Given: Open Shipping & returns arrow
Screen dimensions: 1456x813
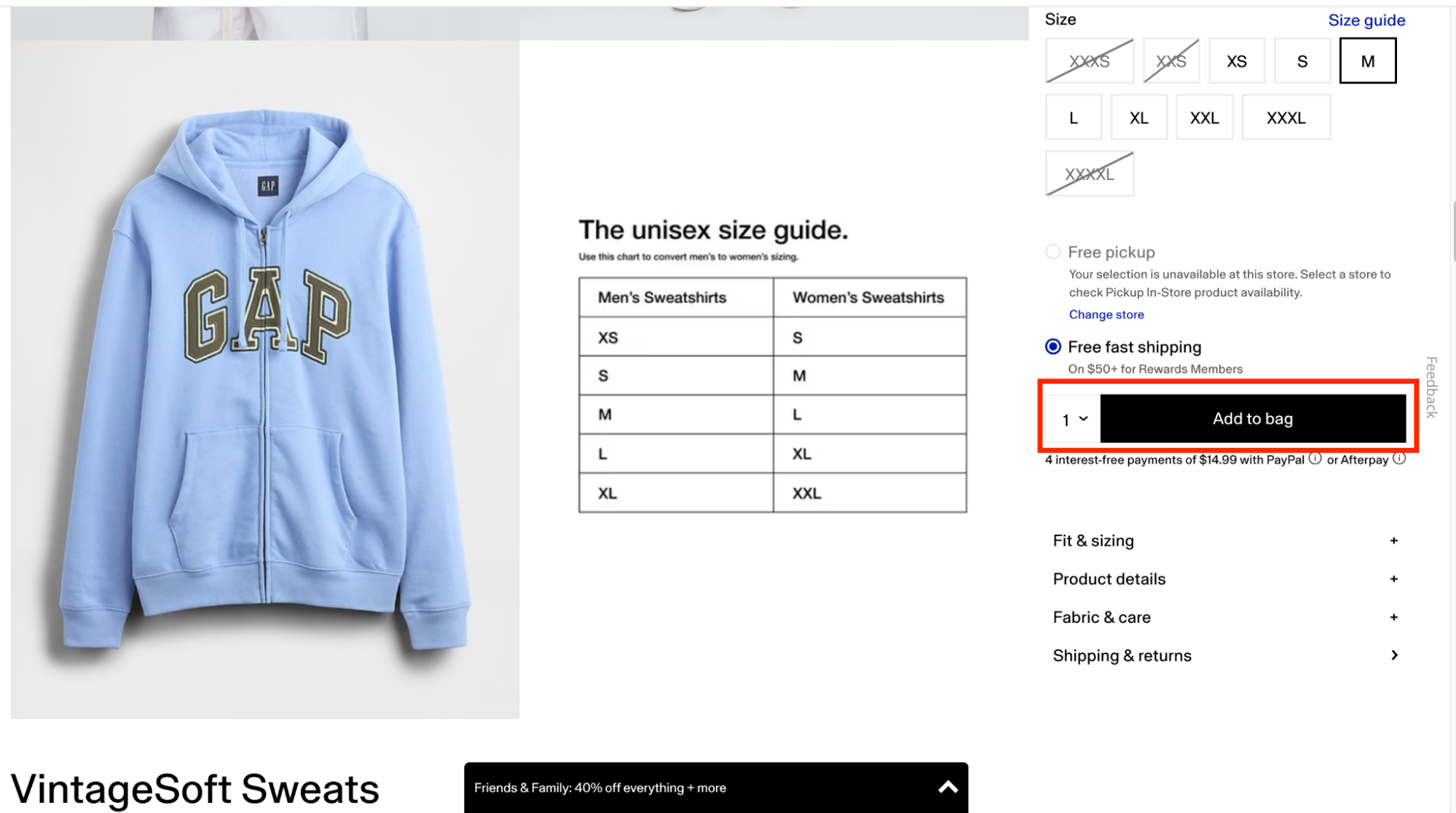Looking at the screenshot, I should [1394, 656].
